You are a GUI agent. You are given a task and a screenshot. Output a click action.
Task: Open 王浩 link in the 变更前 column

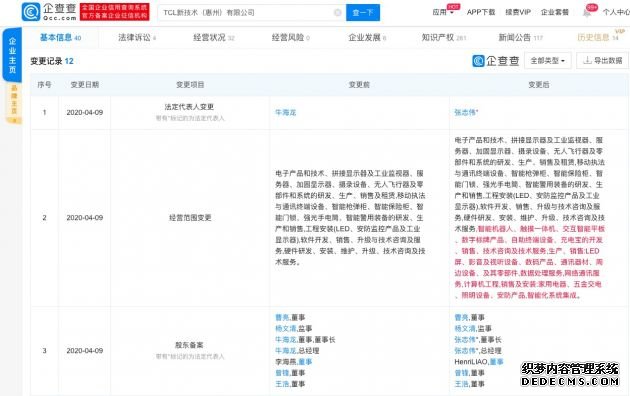click(x=282, y=384)
